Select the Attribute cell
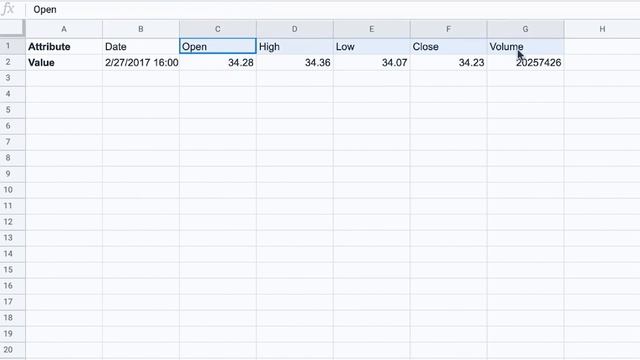The width and height of the screenshot is (640, 360). click(x=64, y=47)
